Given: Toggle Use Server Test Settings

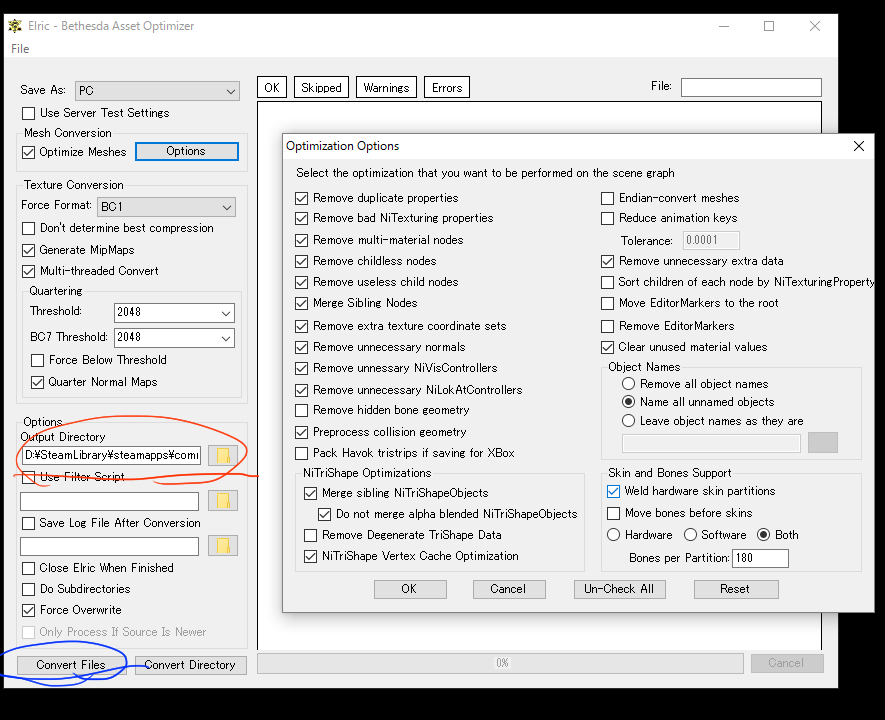Looking at the screenshot, I should [29, 113].
